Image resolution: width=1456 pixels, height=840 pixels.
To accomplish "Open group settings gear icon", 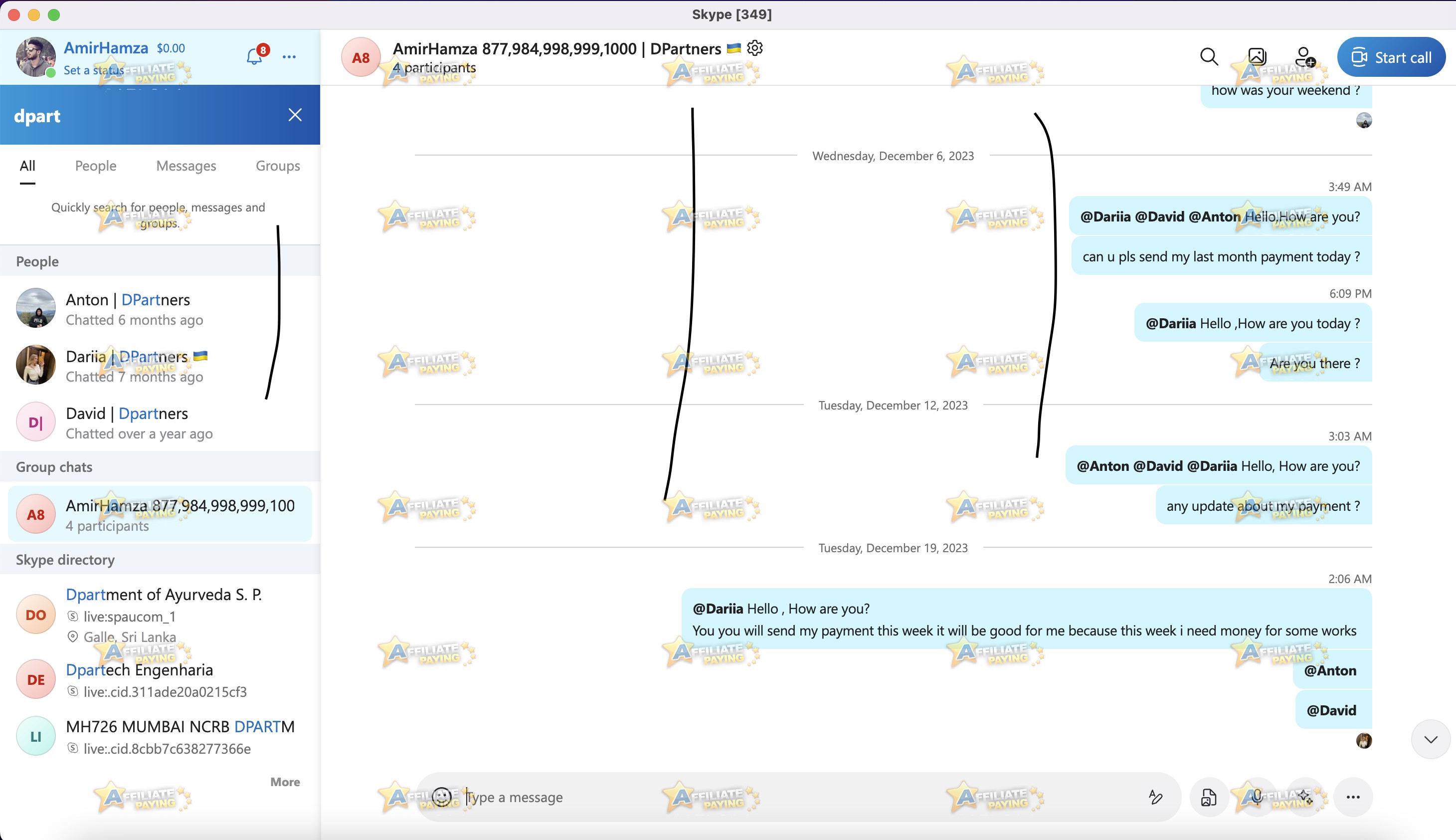I will point(755,48).
